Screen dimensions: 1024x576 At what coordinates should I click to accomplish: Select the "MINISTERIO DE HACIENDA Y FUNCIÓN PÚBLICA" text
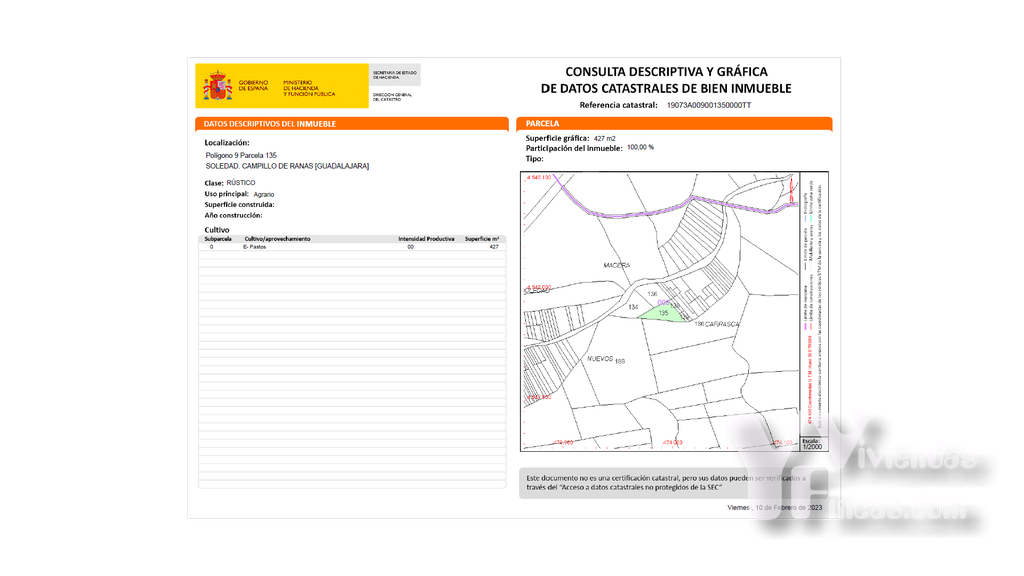[309, 88]
